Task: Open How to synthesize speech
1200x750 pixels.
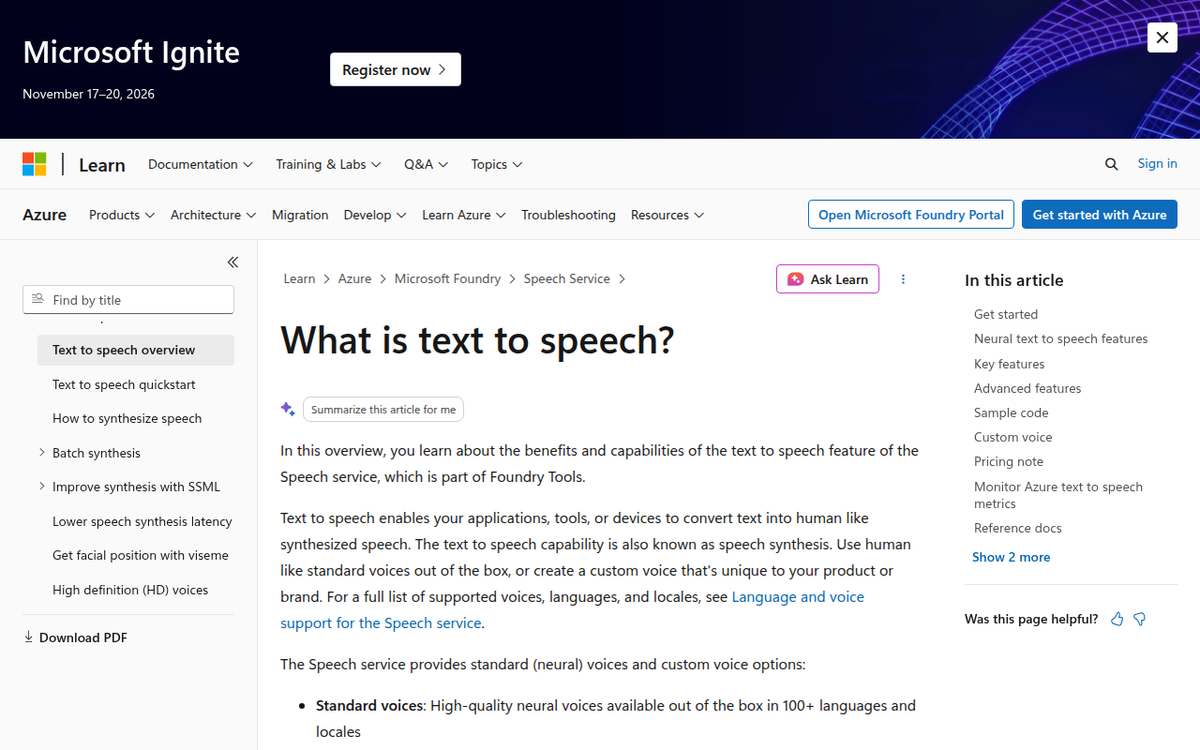Action: point(127,418)
